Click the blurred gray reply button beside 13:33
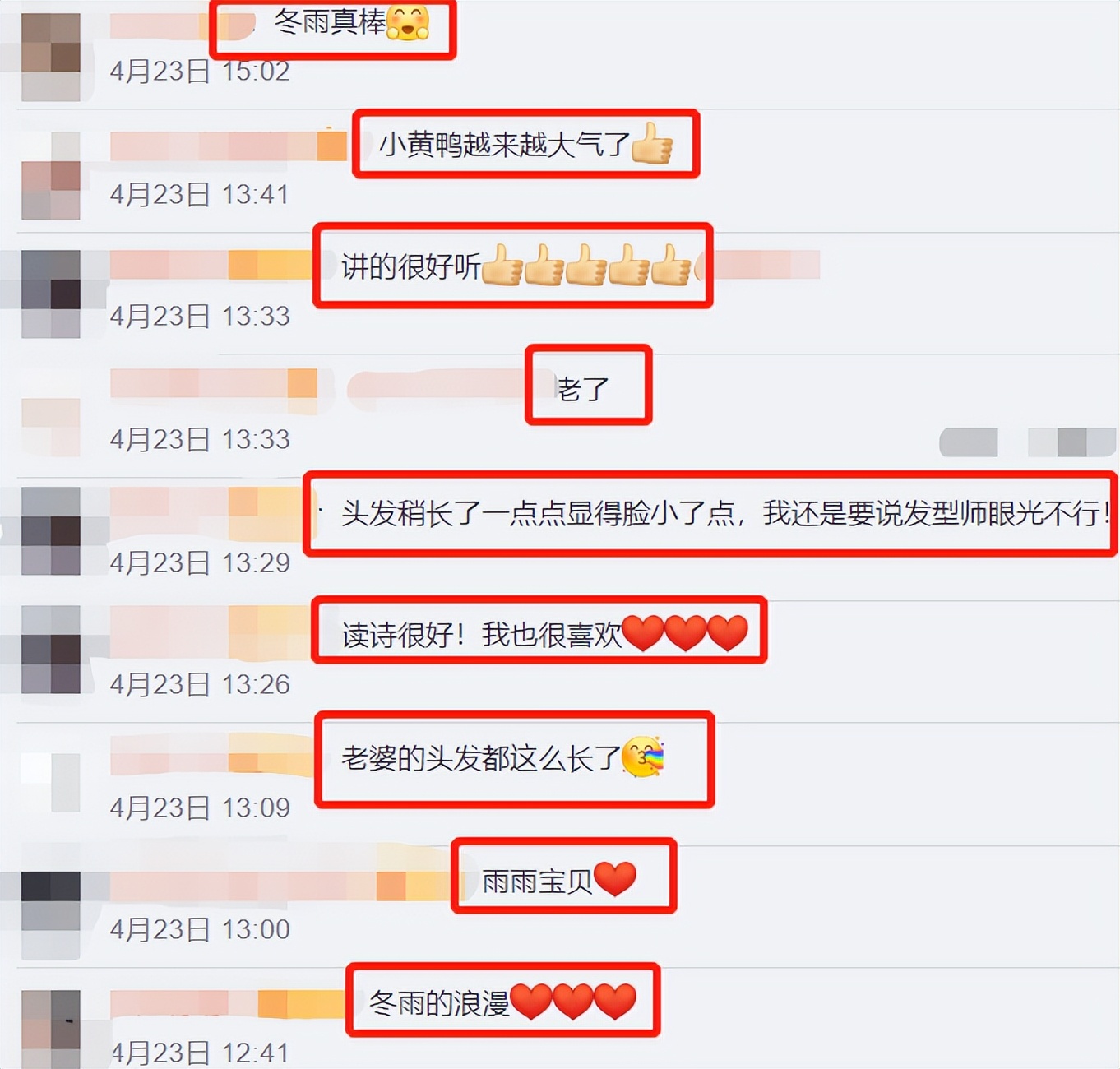The width and height of the screenshot is (1120, 1069). point(969,442)
